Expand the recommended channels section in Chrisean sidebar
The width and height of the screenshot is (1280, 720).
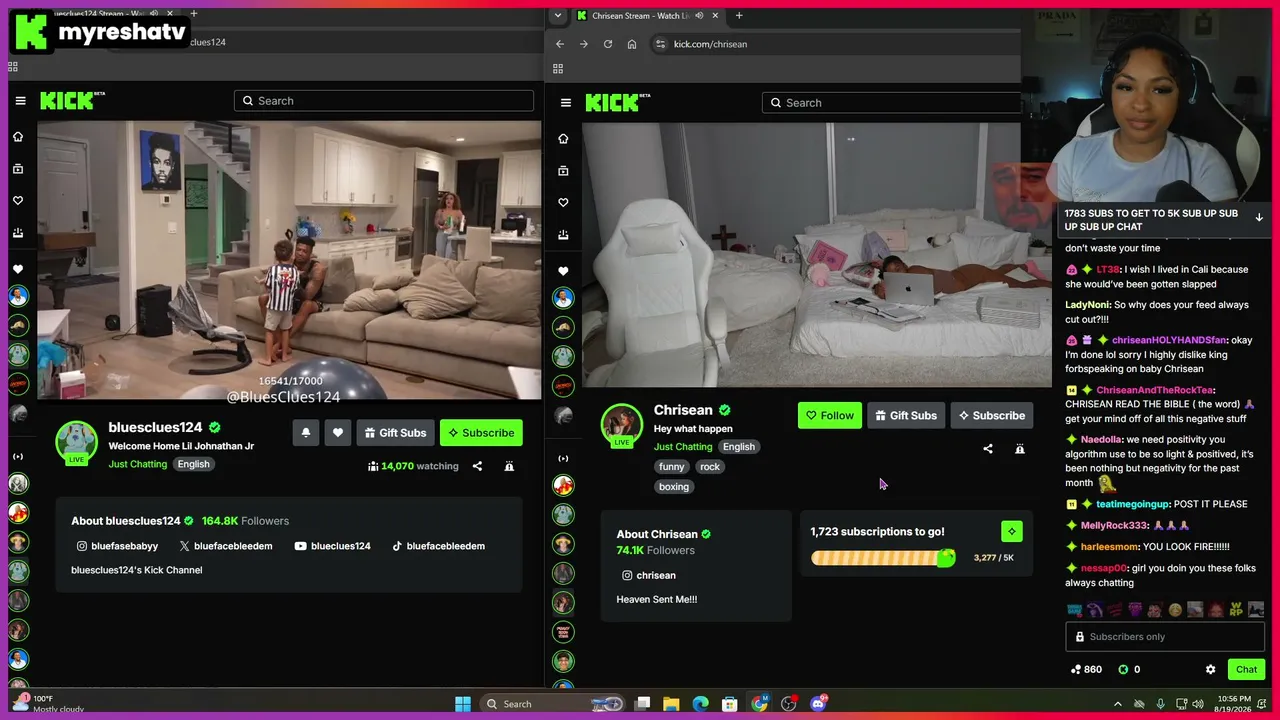[x=563, y=459]
